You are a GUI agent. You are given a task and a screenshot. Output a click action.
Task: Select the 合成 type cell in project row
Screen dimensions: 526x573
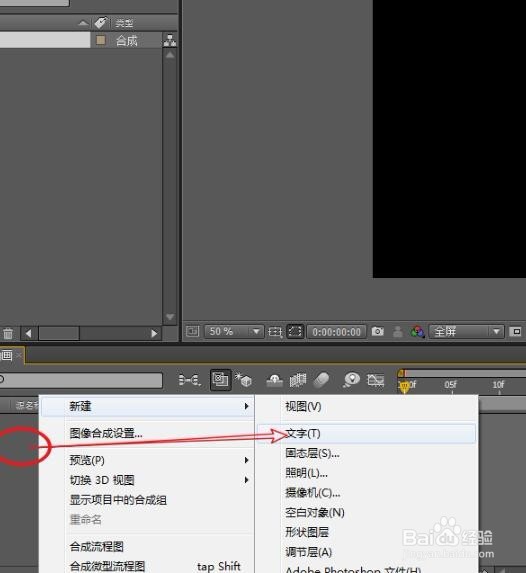pos(126,40)
